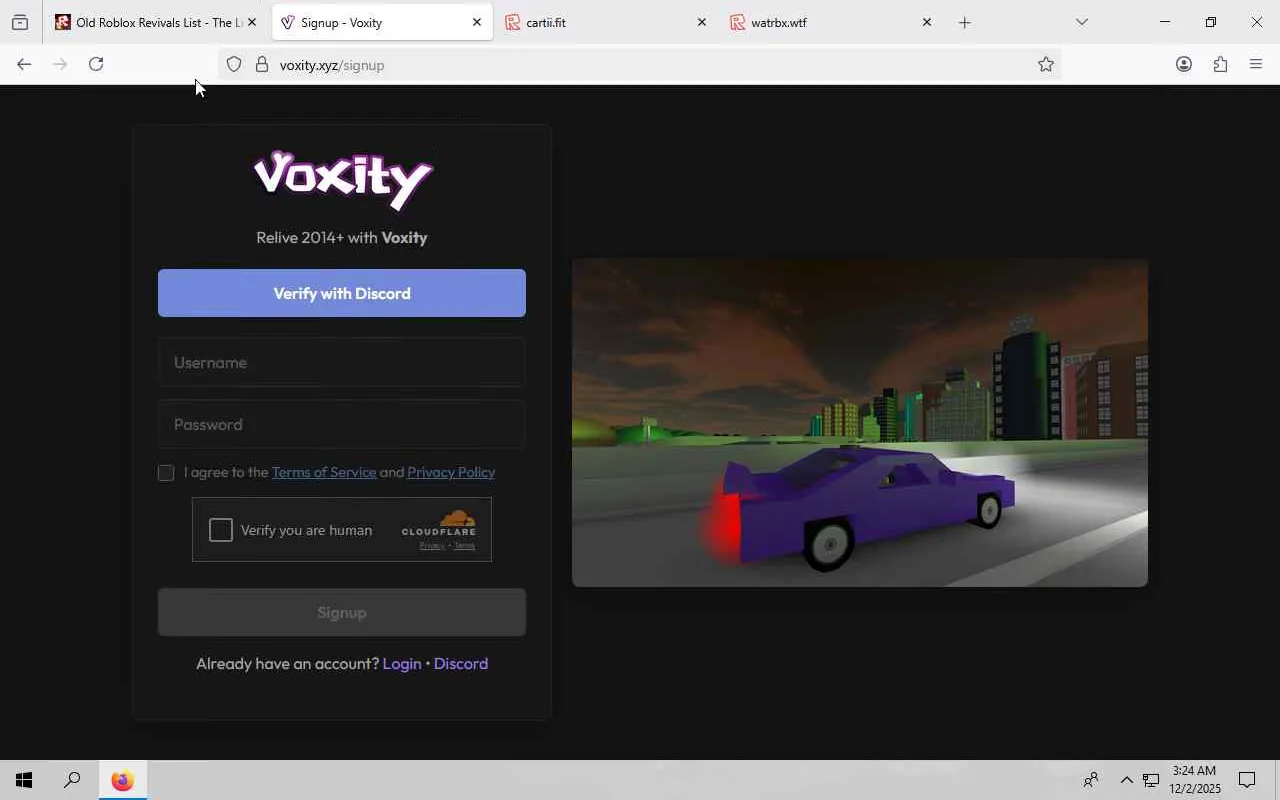Close the Signup - Voxity tab

[477, 22]
